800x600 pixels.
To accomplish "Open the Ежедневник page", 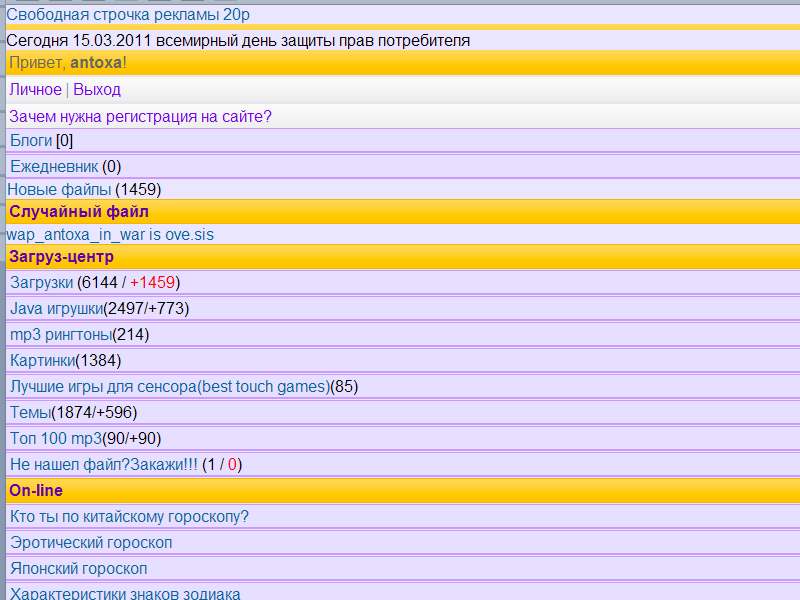I will coord(54,167).
